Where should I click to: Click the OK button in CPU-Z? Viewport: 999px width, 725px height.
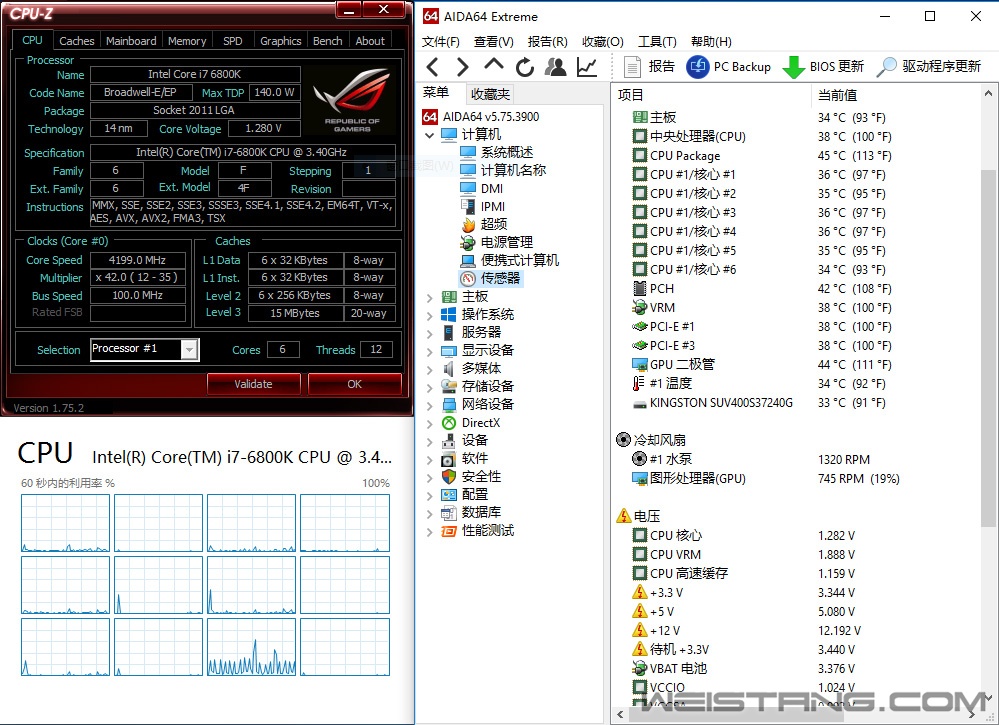[x=355, y=384]
